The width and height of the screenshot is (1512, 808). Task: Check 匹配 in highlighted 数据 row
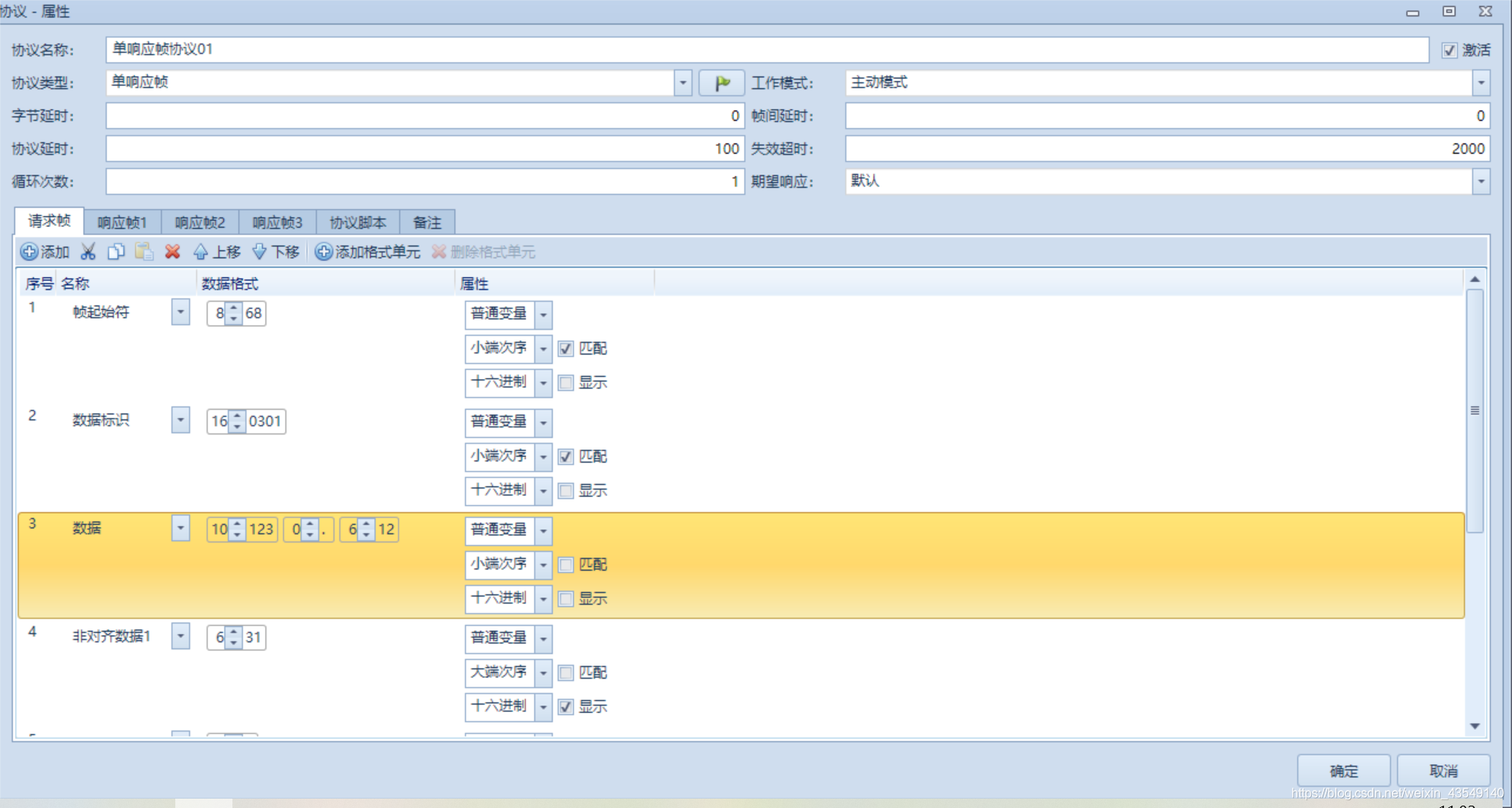pyautogui.click(x=566, y=565)
